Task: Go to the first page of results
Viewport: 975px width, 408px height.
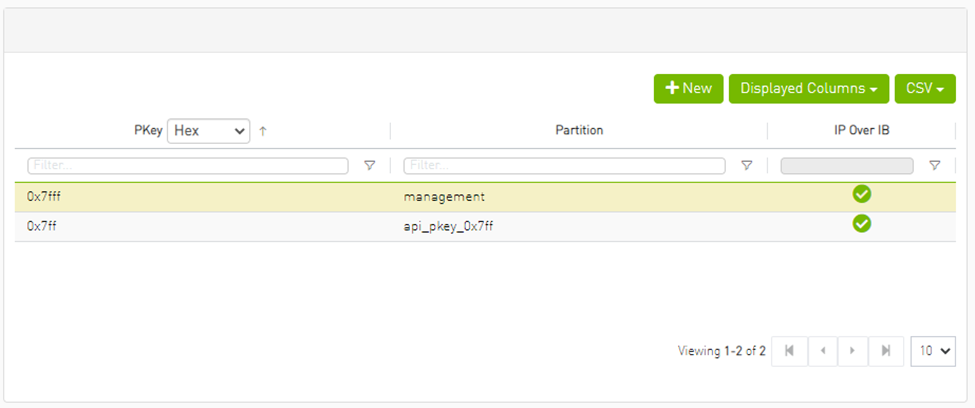Action: point(789,351)
